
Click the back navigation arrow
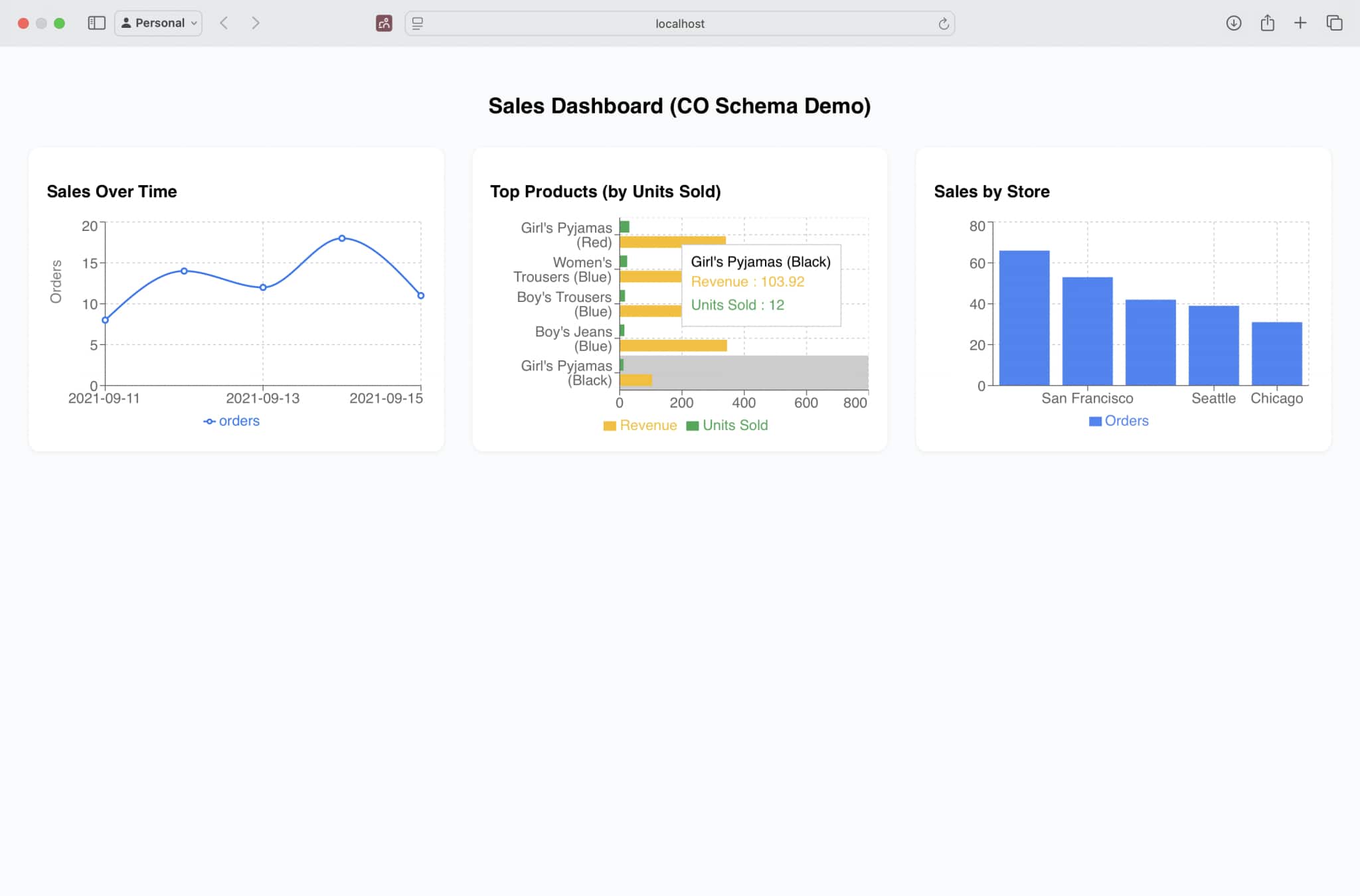pyautogui.click(x=224, y=23)
